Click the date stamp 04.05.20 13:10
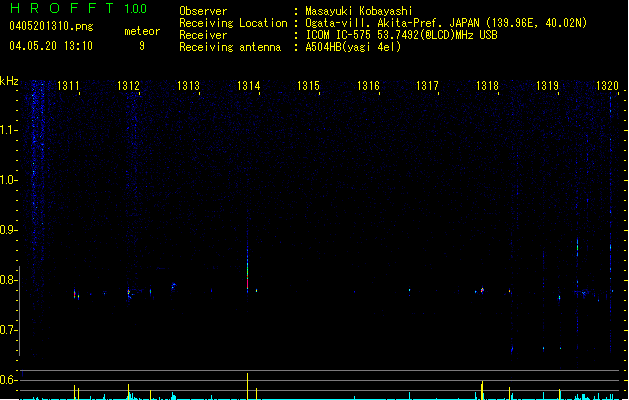This screenshot has width=629, height=400. (x=51, y=46)
